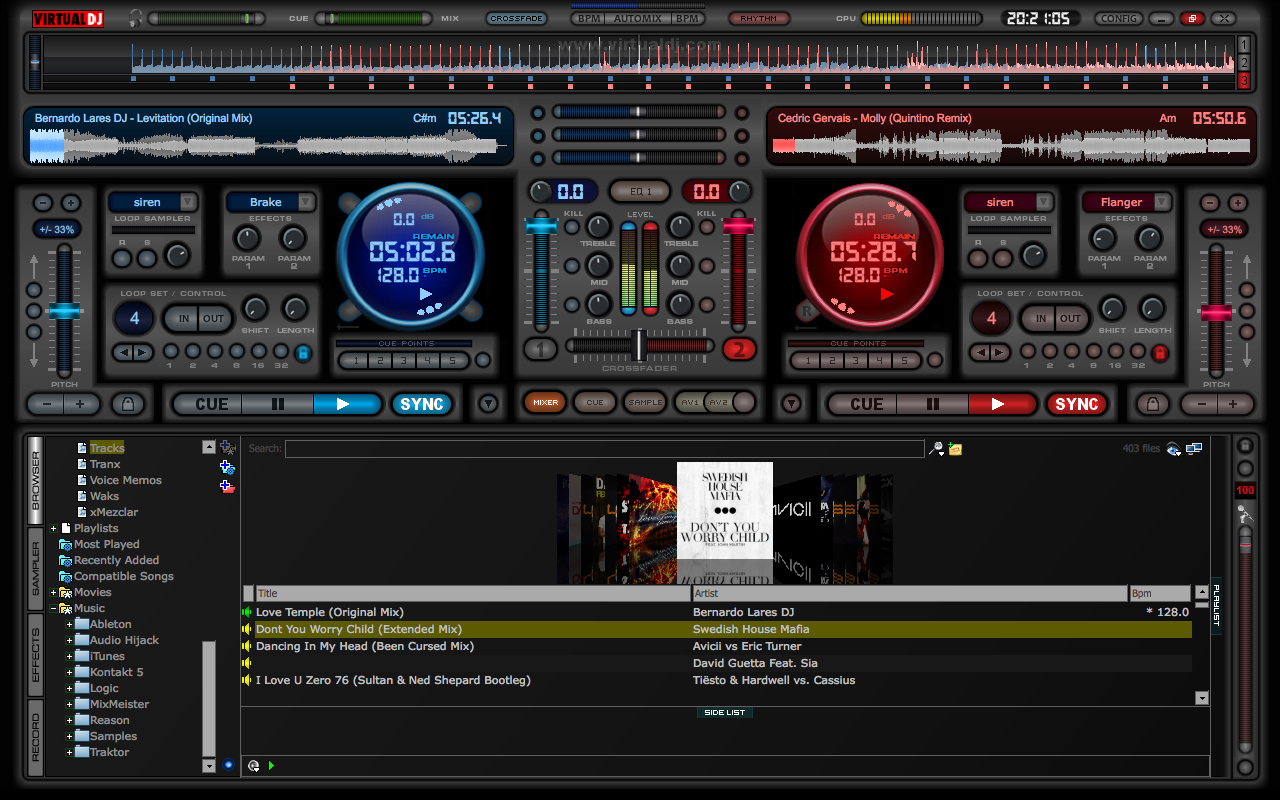Toggle left deck loop sampler R button

pos(122,259)
